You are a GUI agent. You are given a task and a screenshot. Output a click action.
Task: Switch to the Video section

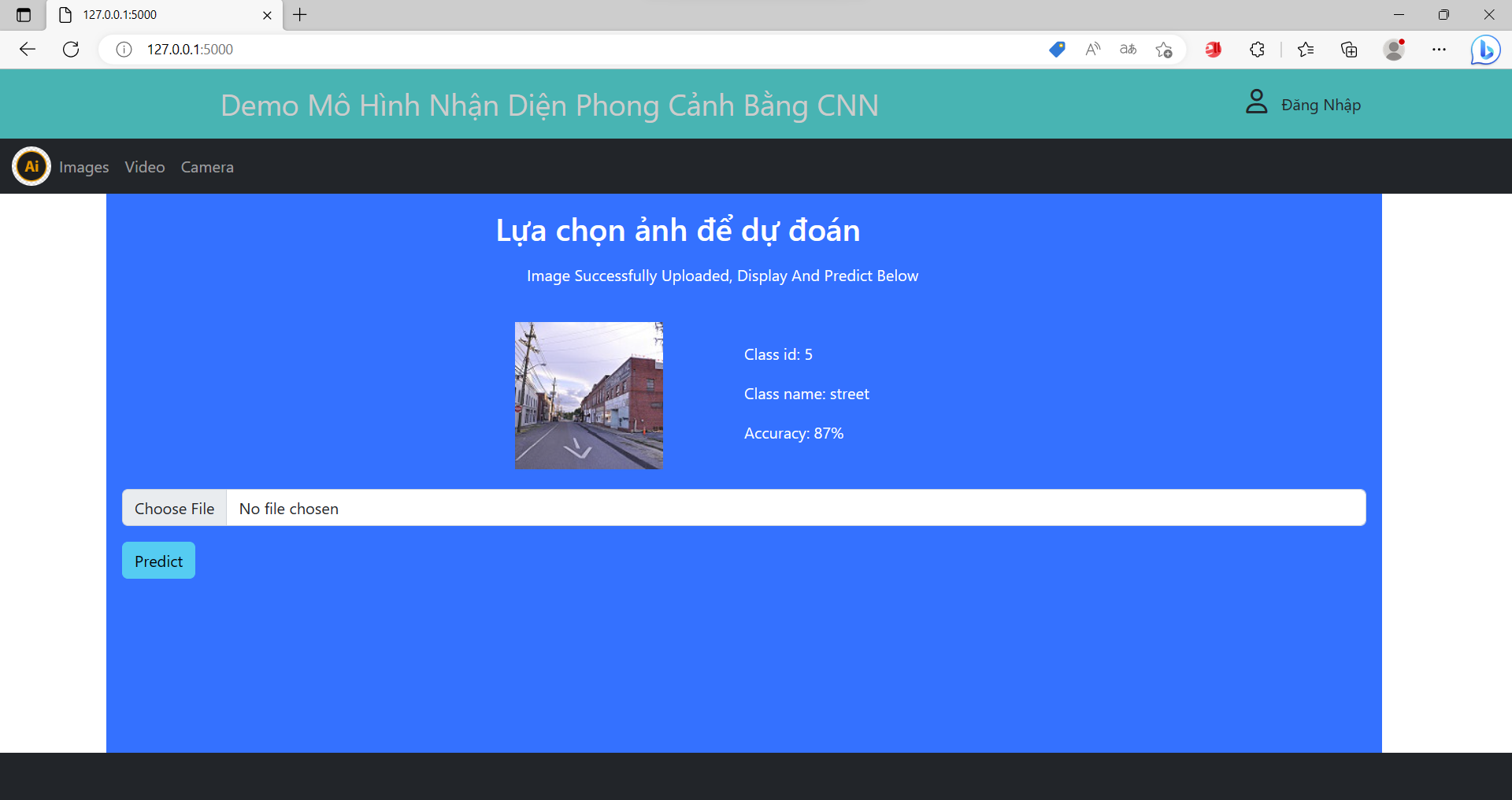[x=144, y=166]
